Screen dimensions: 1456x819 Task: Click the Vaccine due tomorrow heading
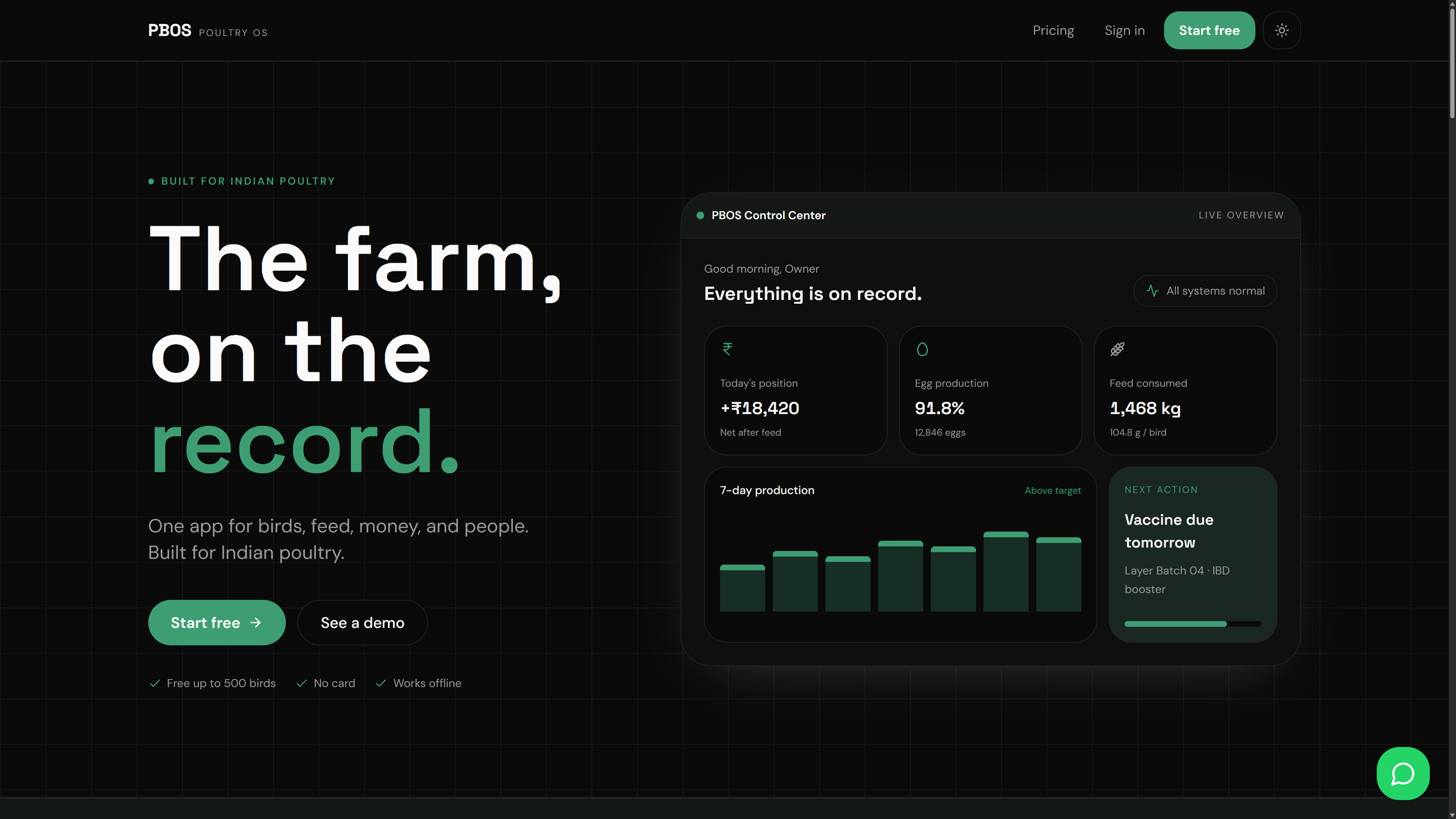(x=1169, y=531)
